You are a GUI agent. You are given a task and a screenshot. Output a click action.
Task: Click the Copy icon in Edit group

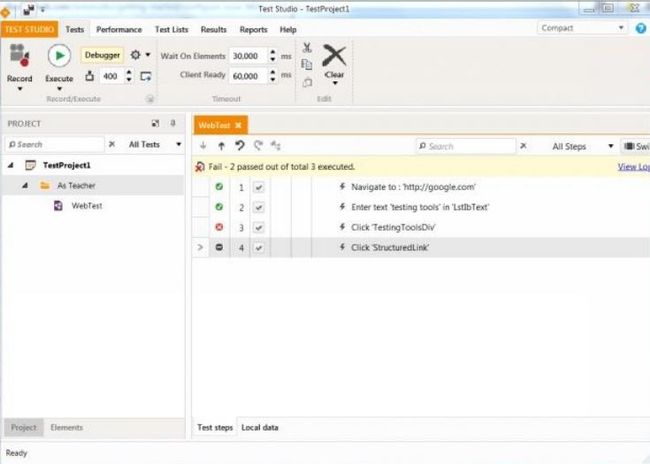click(x=307, y=65)
